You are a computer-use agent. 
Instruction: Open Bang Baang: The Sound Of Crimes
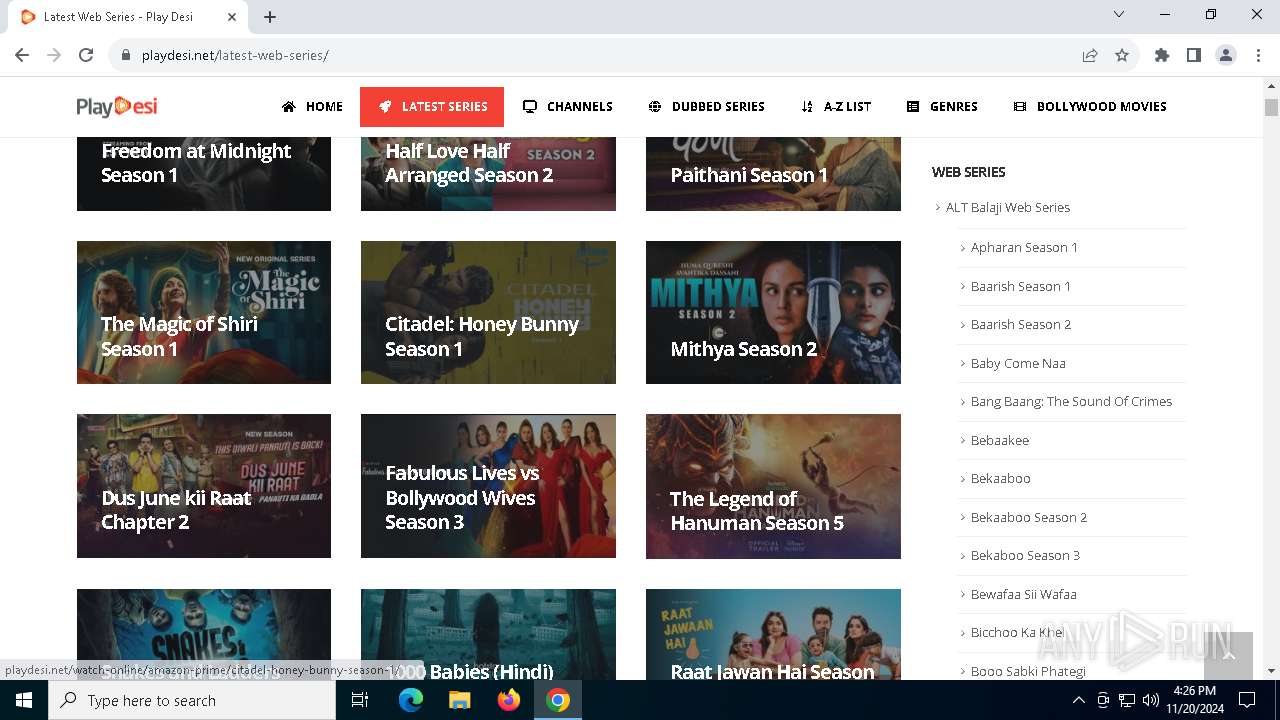(x=1071, y=401)
